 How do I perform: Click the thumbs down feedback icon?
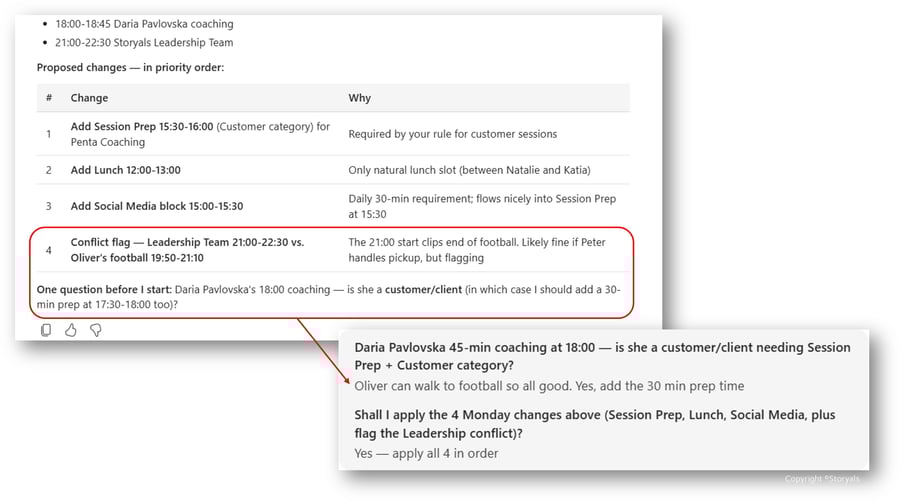(x=96, y=330)
